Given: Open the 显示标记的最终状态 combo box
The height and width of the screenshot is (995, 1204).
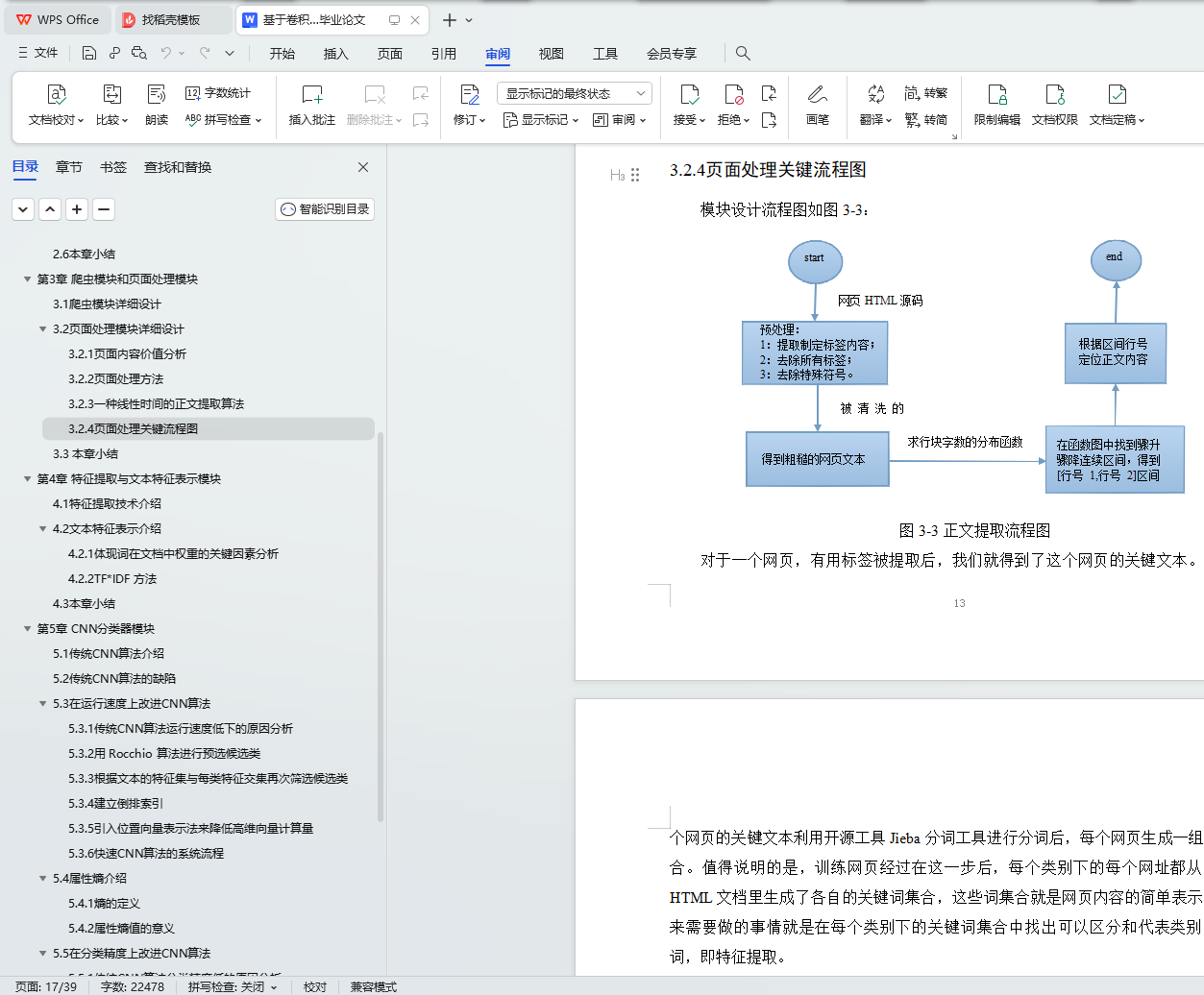Looking at the screenshot, I should point(575,93).
